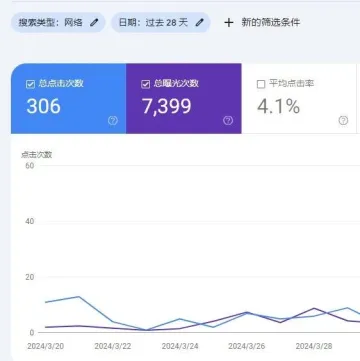This screenshot has width=360, height=361.
Task: Edit the 日期 filter pencil icon
Action: [199, 23]
